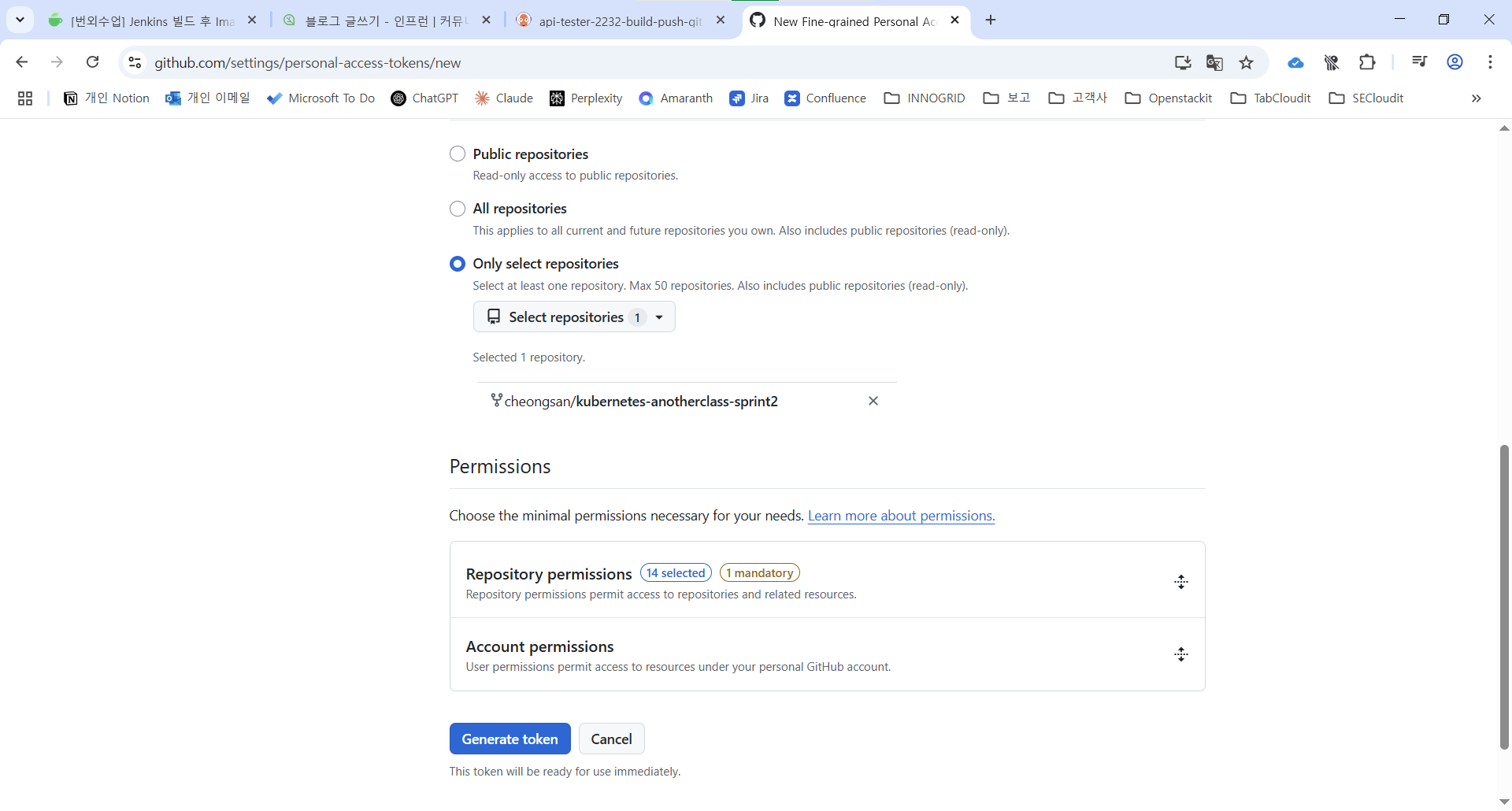1512x811 pixels.
Task: Close the Jenkins 빌드 tab
Action: click(x=252, y=20)
